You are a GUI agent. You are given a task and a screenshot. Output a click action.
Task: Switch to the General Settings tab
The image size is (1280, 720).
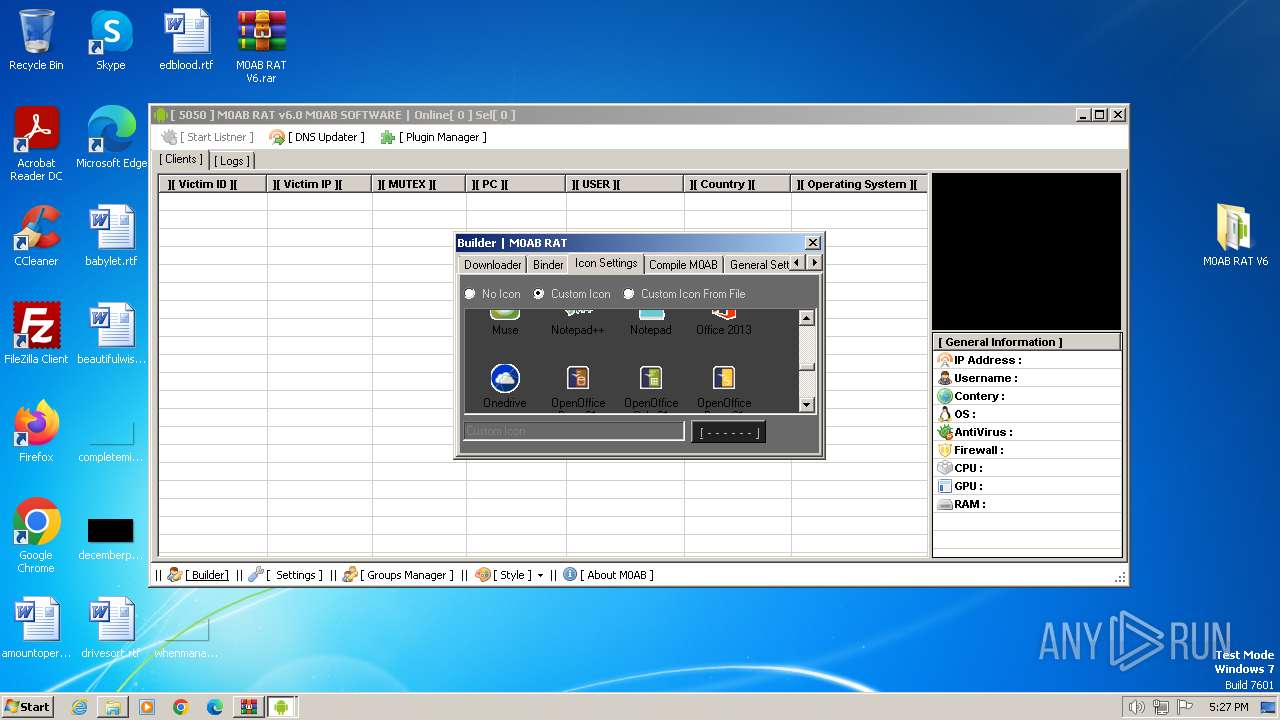coord(759,264)
